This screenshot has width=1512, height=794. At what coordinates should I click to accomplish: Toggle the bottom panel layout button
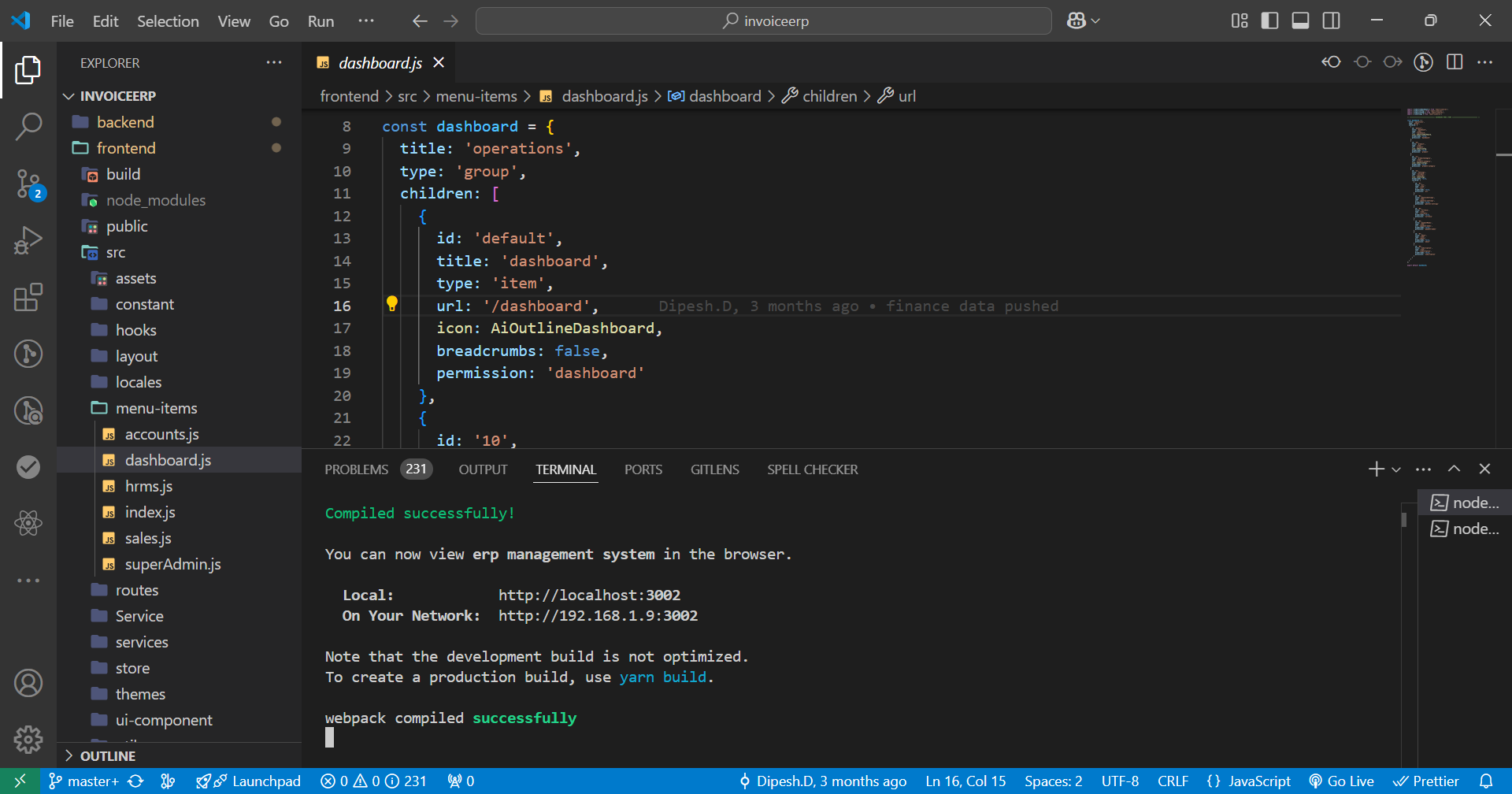click(x=1300, y=20)
